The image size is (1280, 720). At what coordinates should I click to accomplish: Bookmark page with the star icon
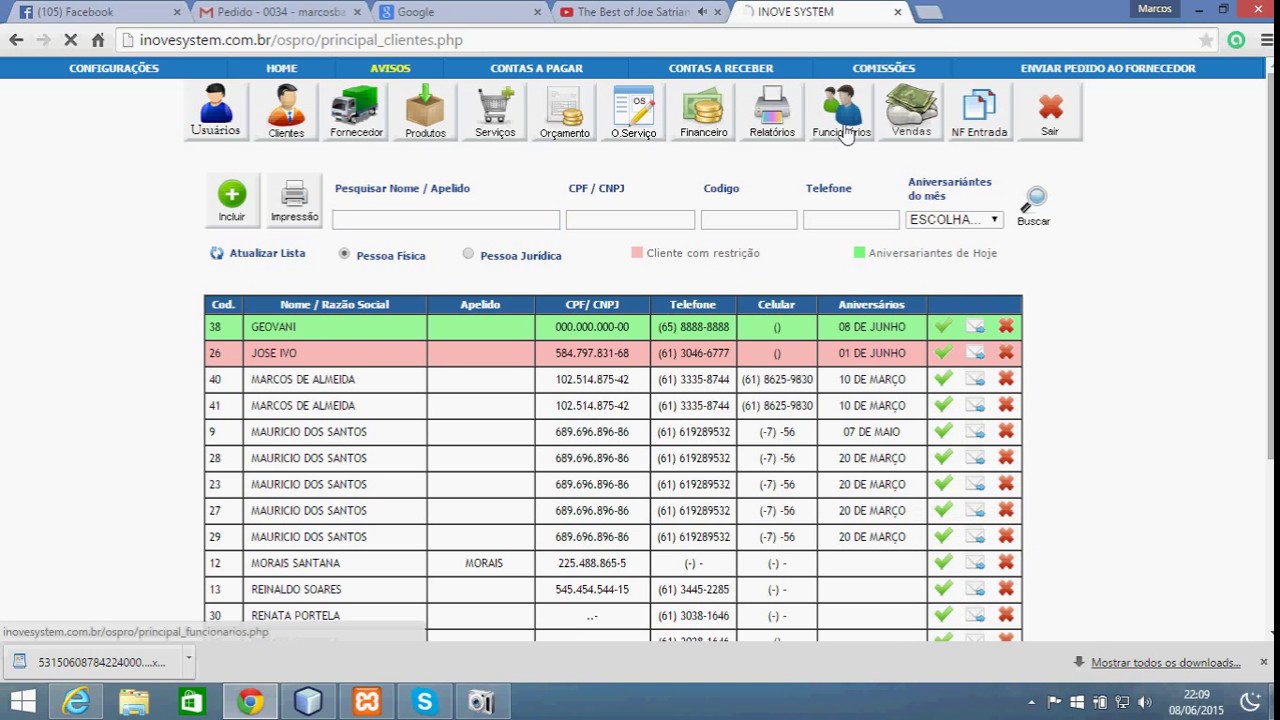point(1207,40)
